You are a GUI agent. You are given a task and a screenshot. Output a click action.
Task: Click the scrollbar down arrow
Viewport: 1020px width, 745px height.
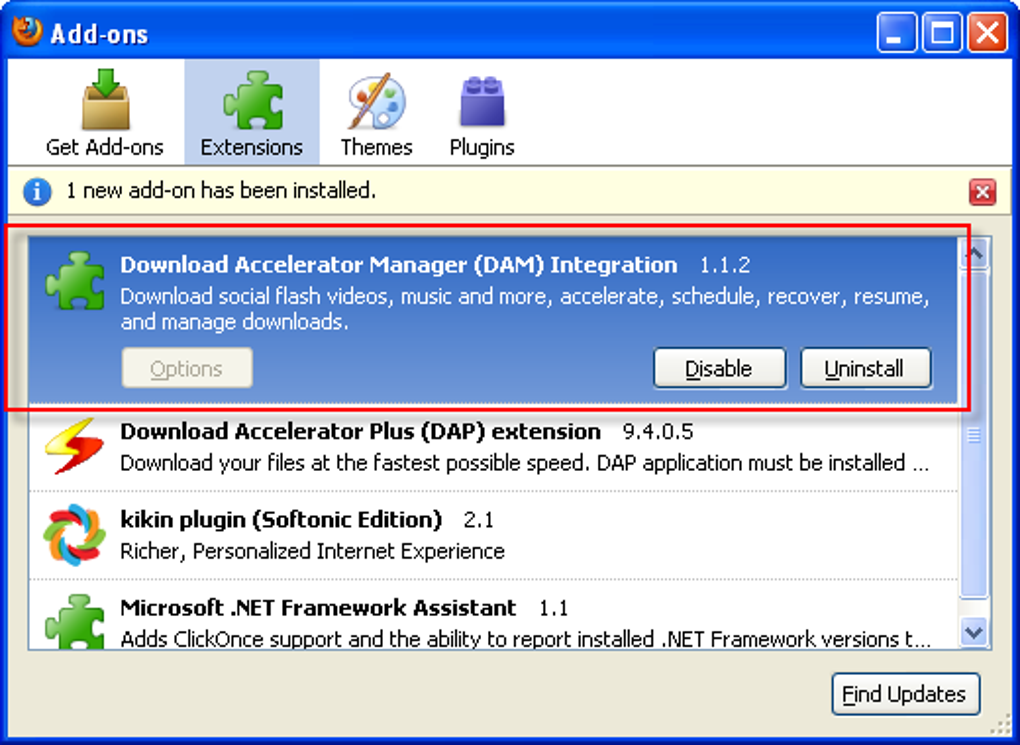coord(974,632)
